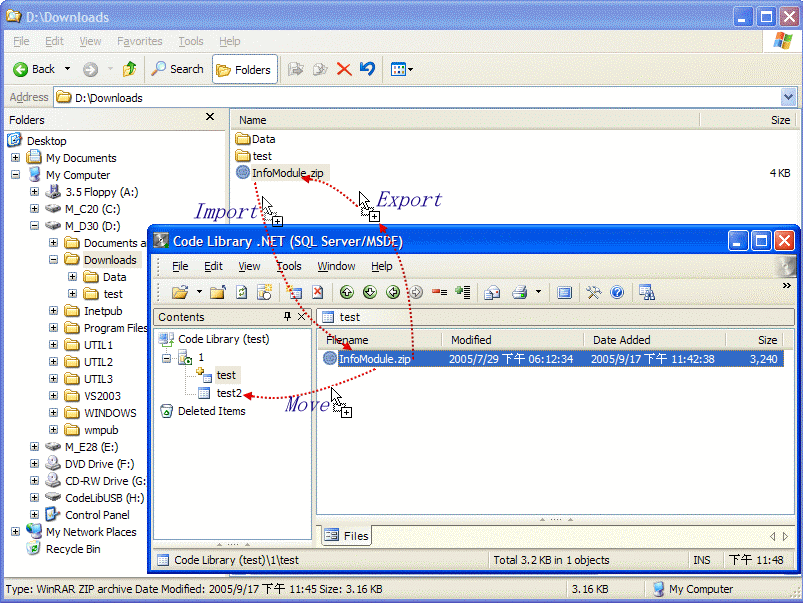Toggle the Folders button in Explorer toolbar
Viewport: 803px width, 603px height.
tap(244, 69)
